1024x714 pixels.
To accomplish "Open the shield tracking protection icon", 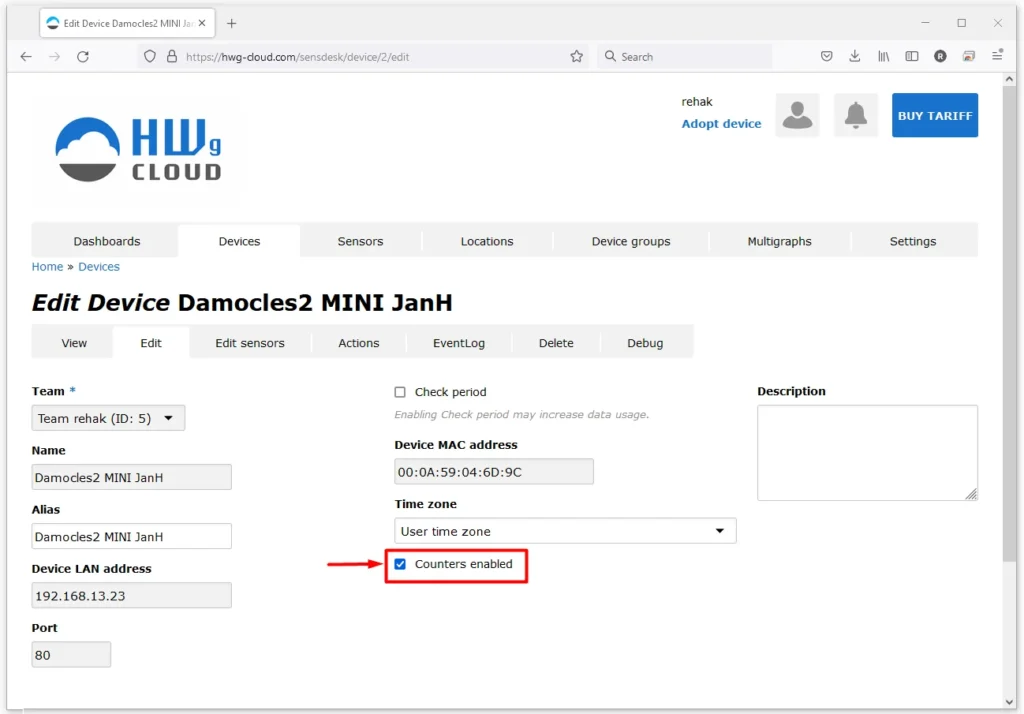I will pyautogui.click(x=150, y=57).
